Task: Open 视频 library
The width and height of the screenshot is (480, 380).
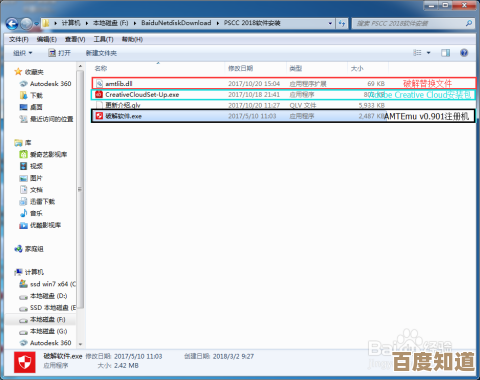Action: click(x=36, y=166)
